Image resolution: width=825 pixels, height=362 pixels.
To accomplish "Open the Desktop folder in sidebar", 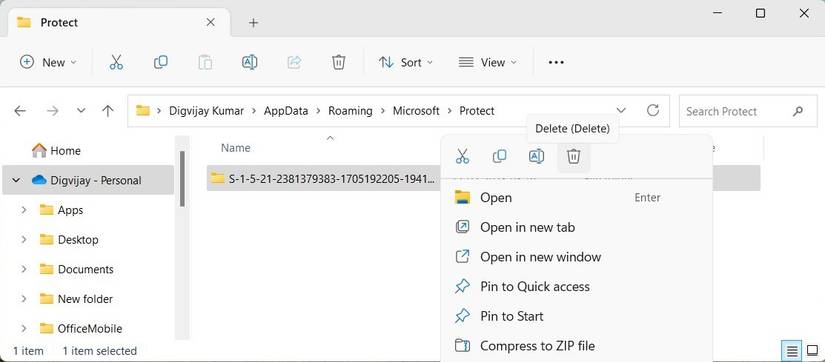I will pyautogui.click(x=69, y=239).
